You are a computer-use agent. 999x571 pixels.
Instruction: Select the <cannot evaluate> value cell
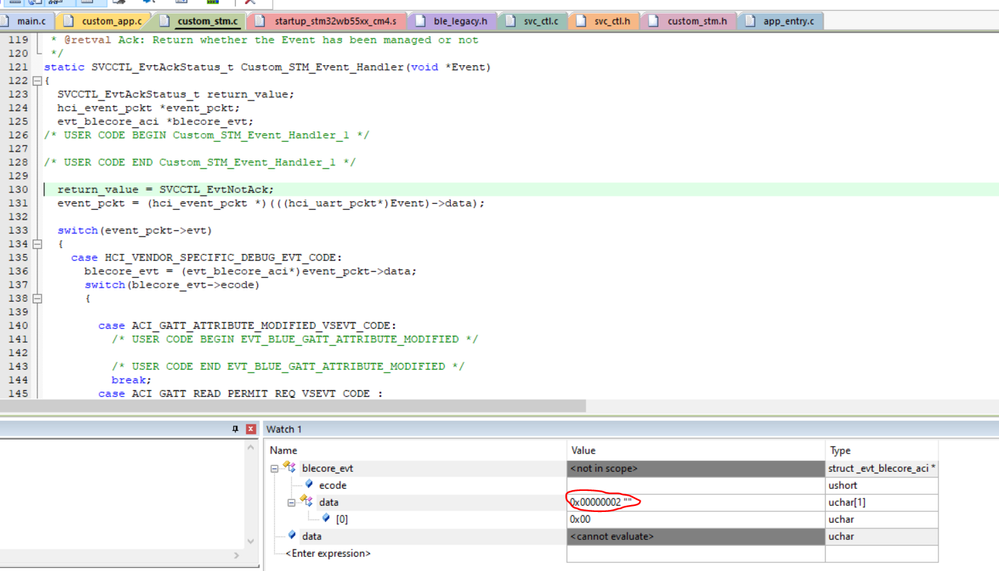pyautogui.click(x=696, y=537)
